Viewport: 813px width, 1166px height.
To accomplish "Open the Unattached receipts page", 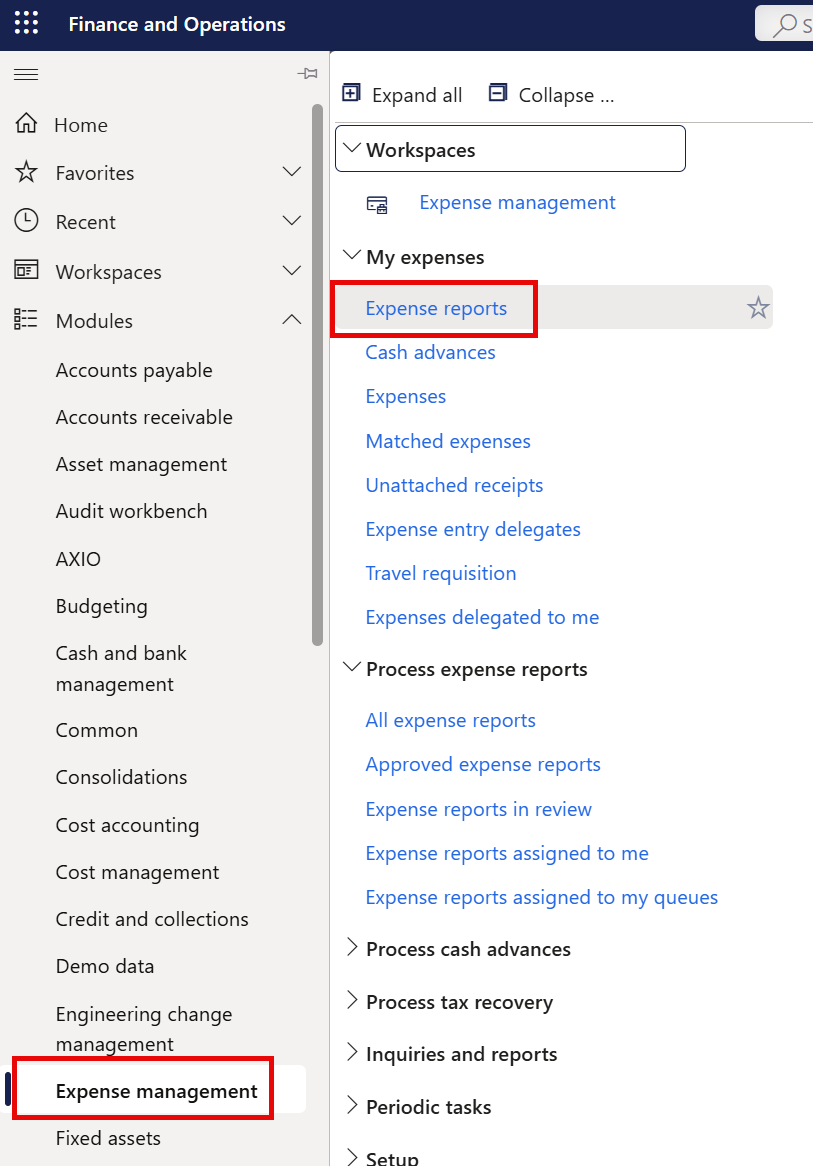I will (454, 485).
